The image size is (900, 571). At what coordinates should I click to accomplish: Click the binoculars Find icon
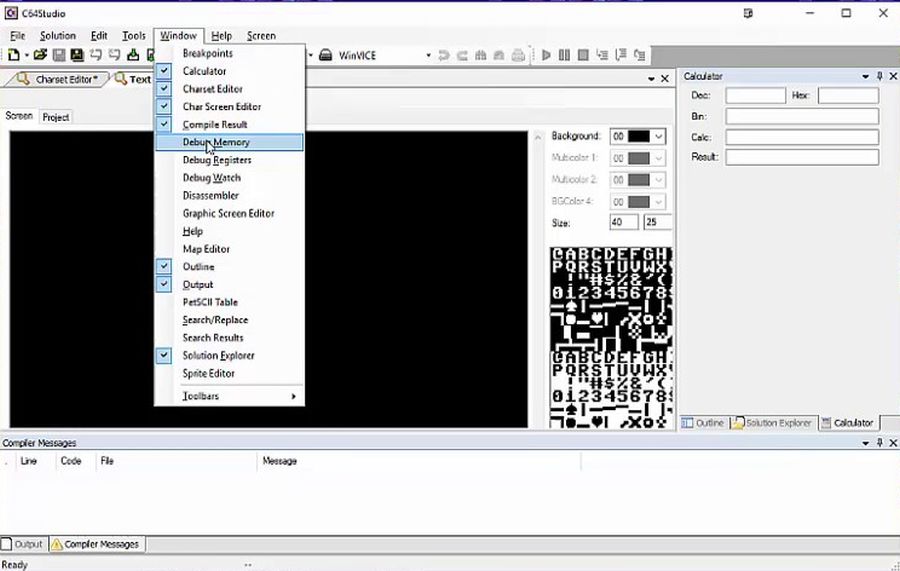[x=480, y=55]
